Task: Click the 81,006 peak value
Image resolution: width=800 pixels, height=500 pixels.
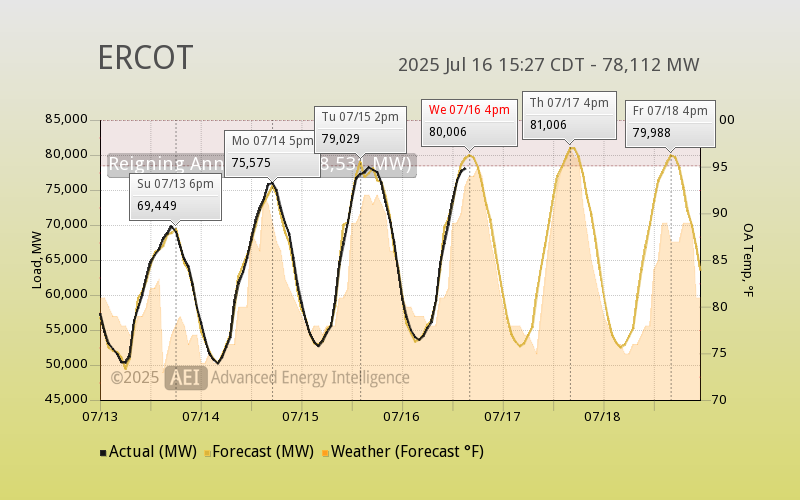Action: coord(548,125)
